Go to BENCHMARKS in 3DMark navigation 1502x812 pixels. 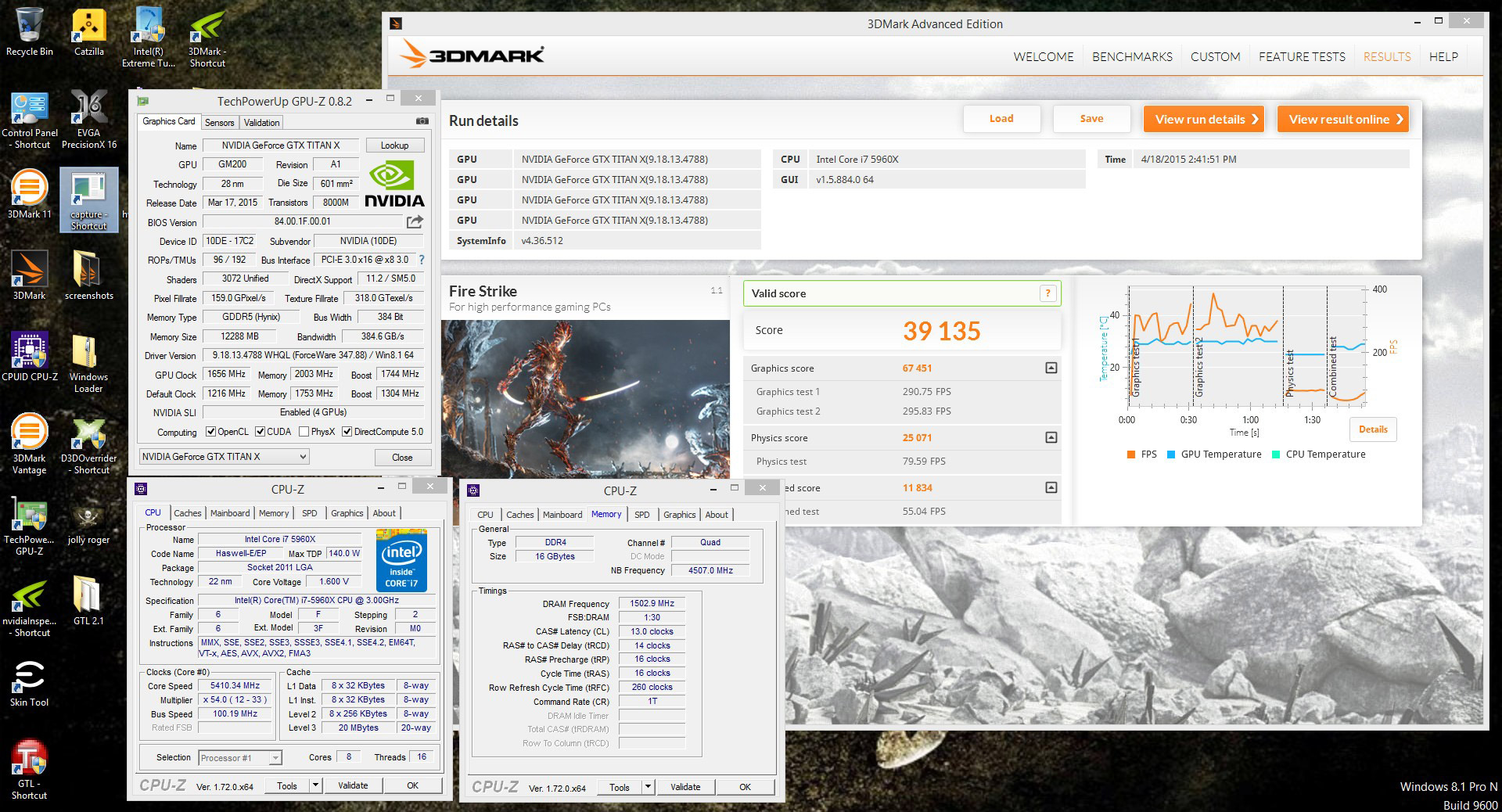tap(1132, 56)
